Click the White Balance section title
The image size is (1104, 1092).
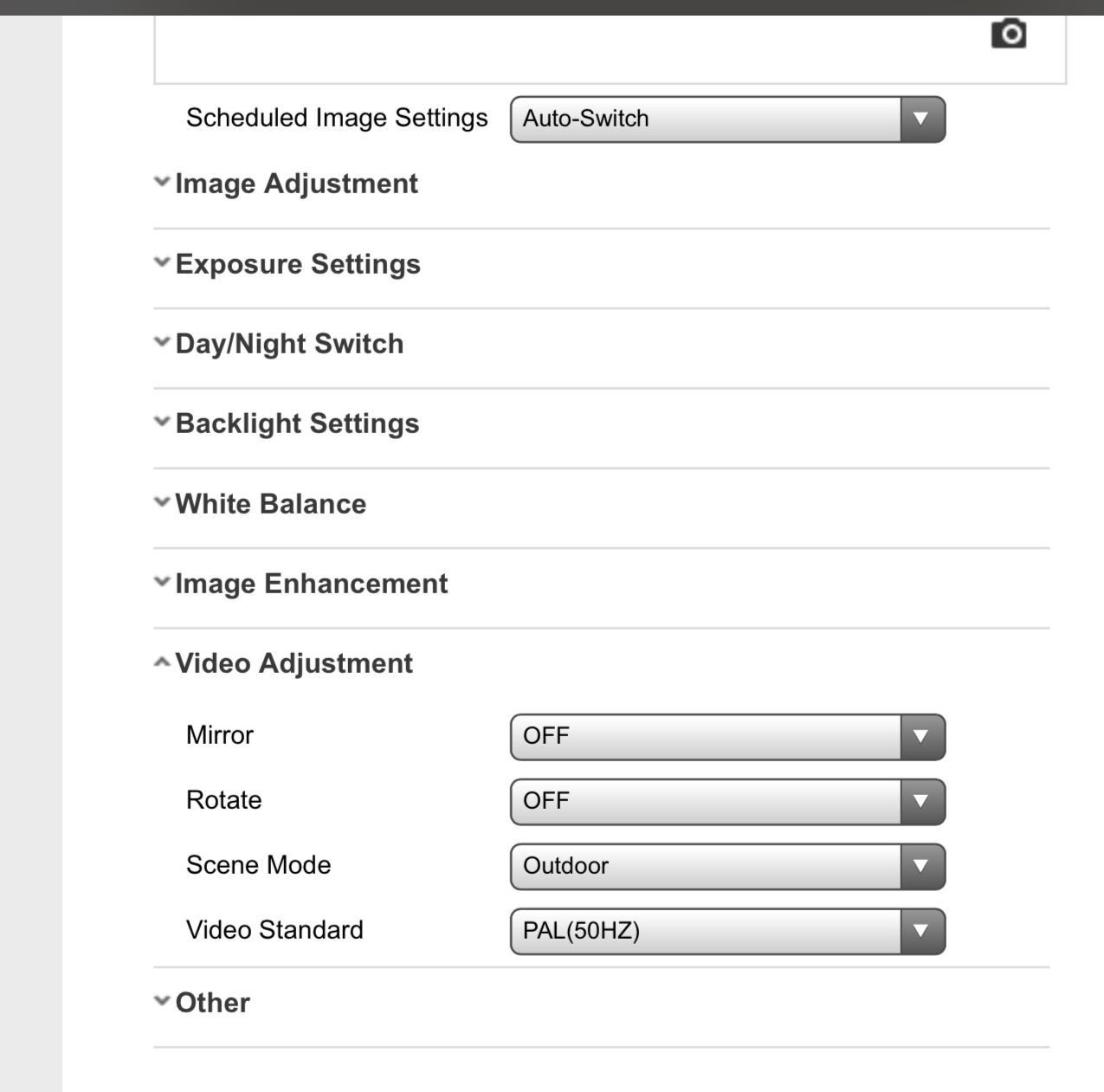[x=270, y=504]
